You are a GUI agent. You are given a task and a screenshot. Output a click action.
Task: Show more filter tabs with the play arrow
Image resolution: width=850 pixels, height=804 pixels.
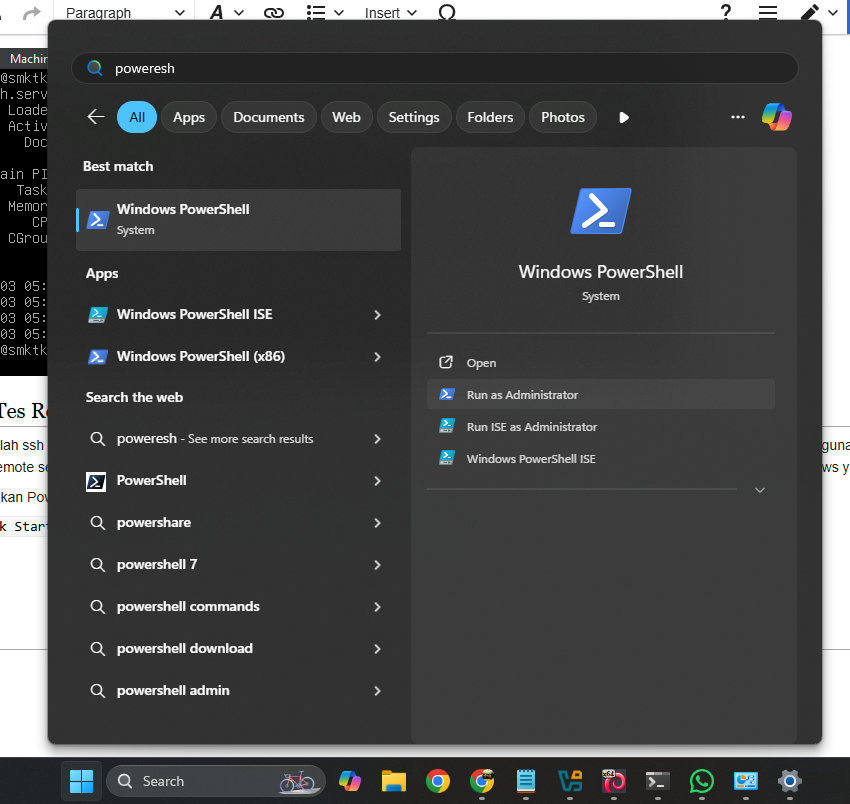[x=624, y=117]
